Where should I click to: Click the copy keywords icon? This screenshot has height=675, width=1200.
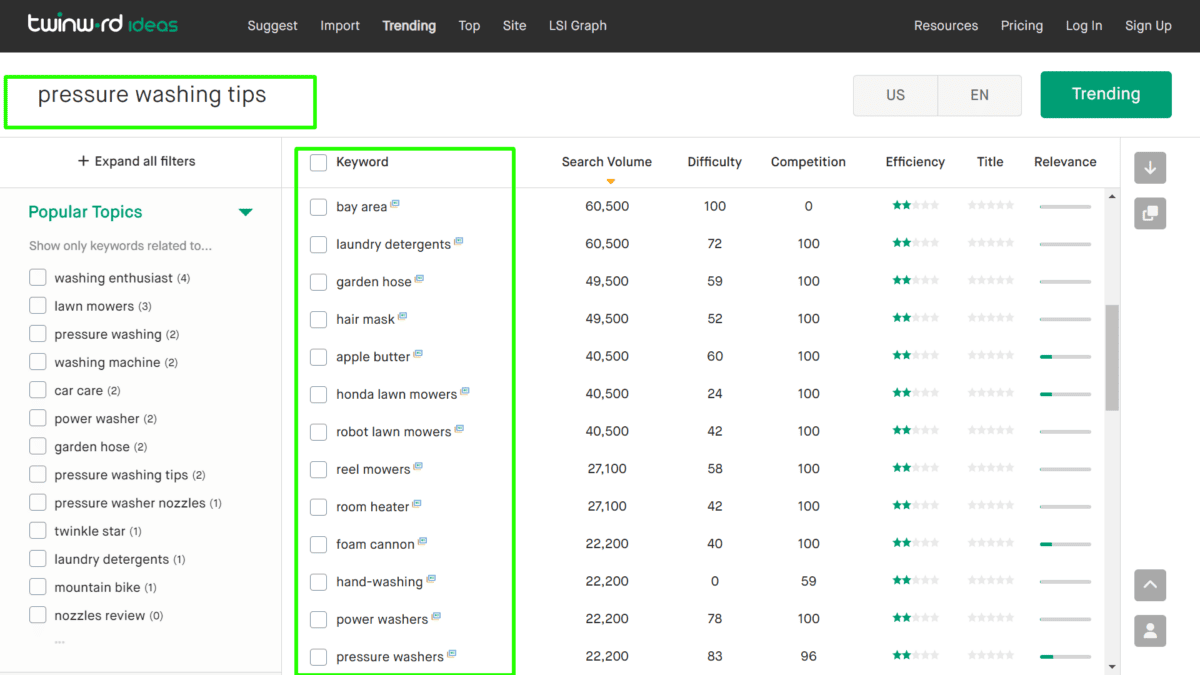(x=1150, y=213)
